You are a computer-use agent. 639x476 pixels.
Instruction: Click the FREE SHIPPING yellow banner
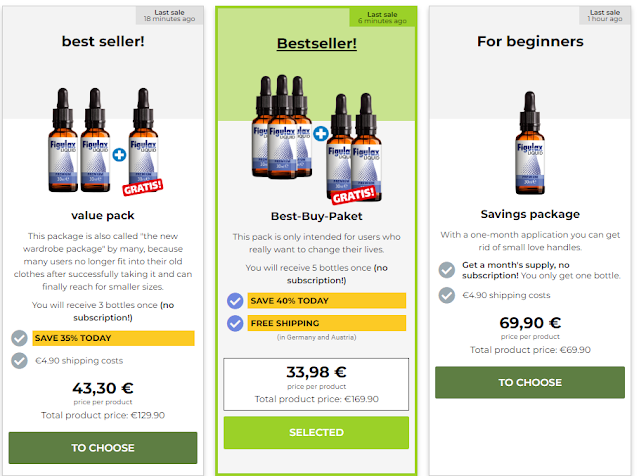pos(327,323)
